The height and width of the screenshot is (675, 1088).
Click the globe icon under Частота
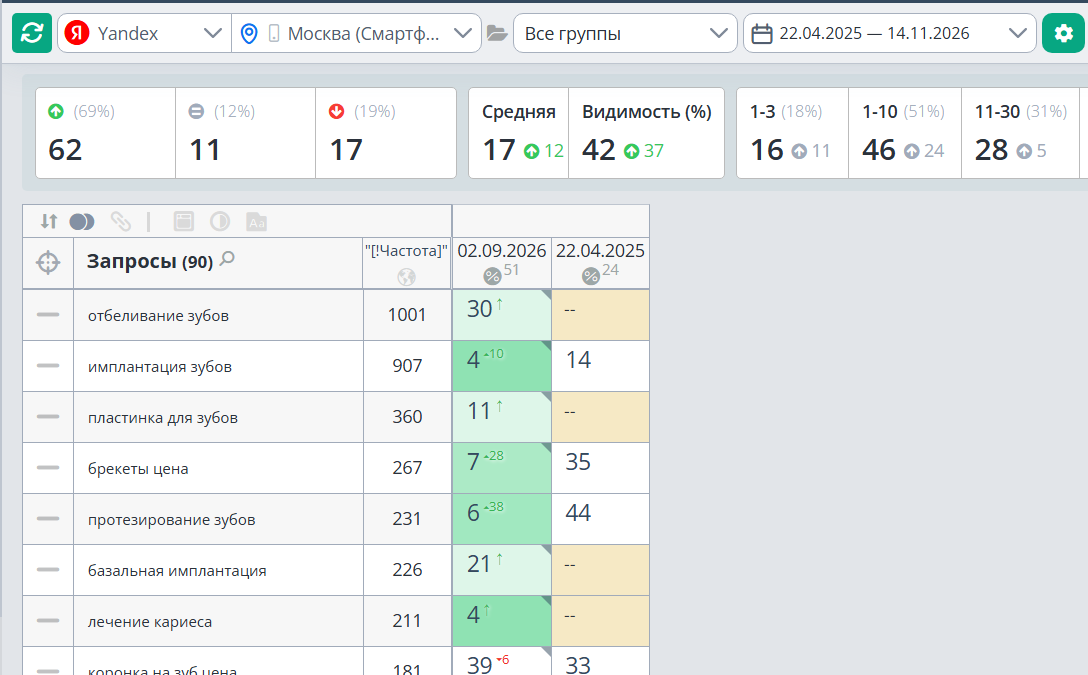pyautogui.click(x=407, y=277)
